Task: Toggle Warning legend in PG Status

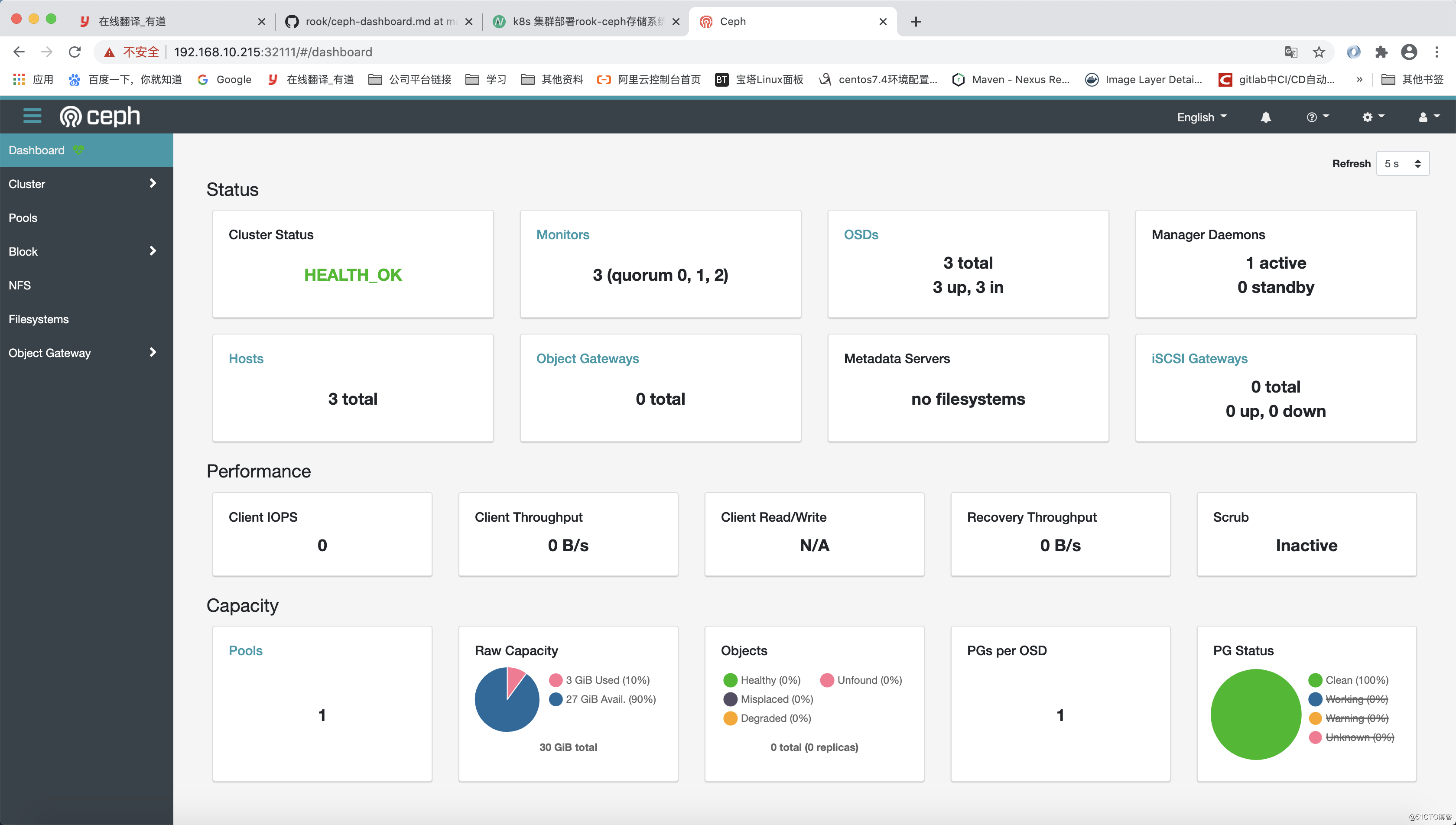Action: pyautogui.click(x=1356, y=718)
